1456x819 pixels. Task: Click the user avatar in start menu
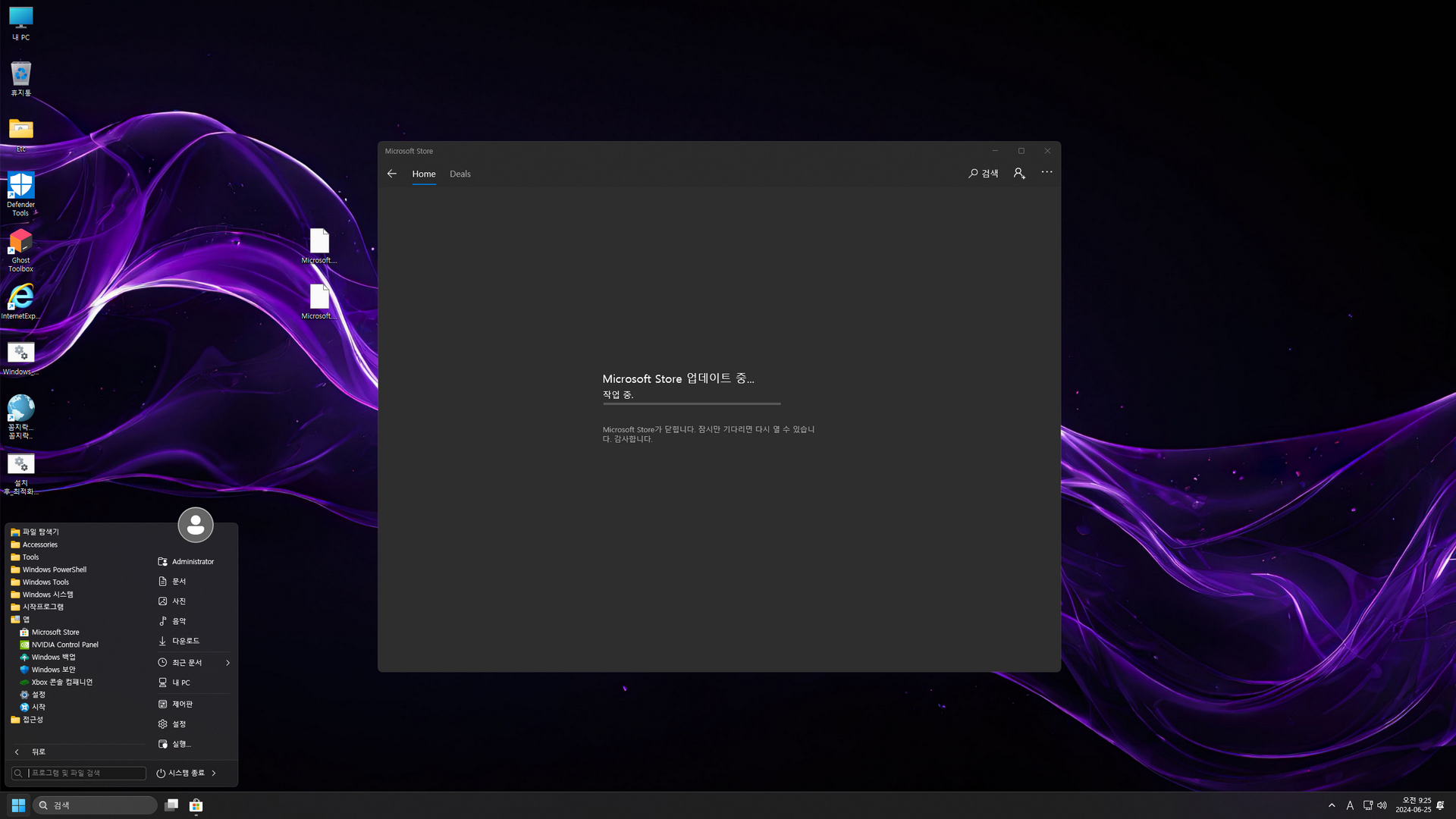(196, 525)
